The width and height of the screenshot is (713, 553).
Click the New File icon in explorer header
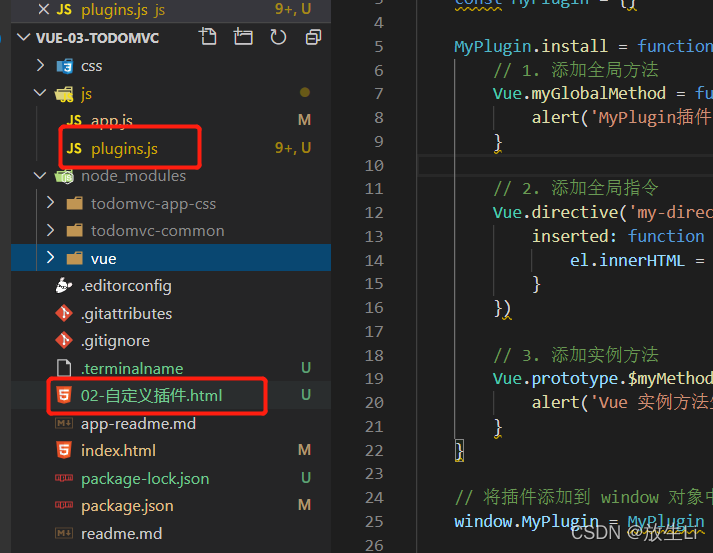[x=208, y=36]
